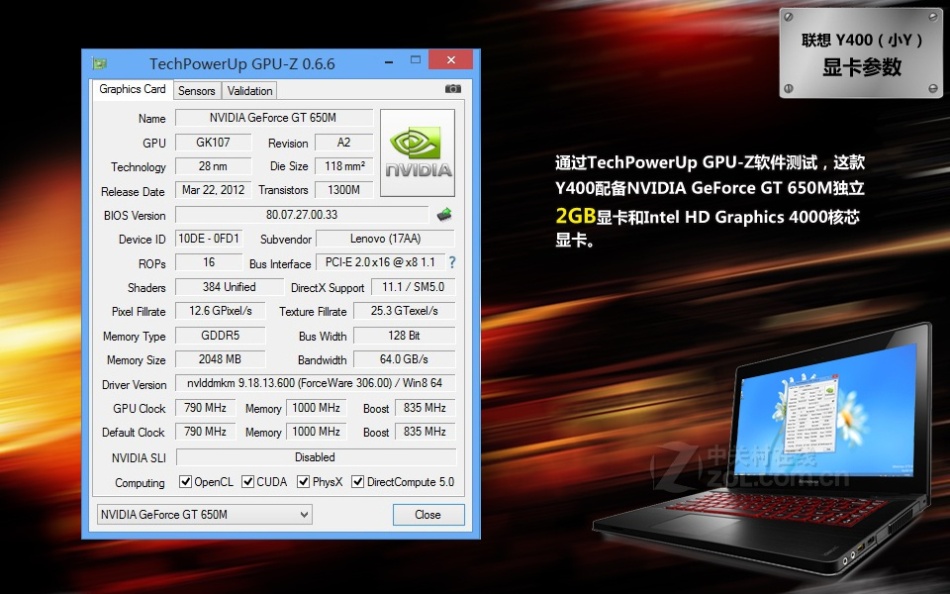Click the GPU Clock field 790 MHz
This screenshot has height=594, width=950.
205,408
